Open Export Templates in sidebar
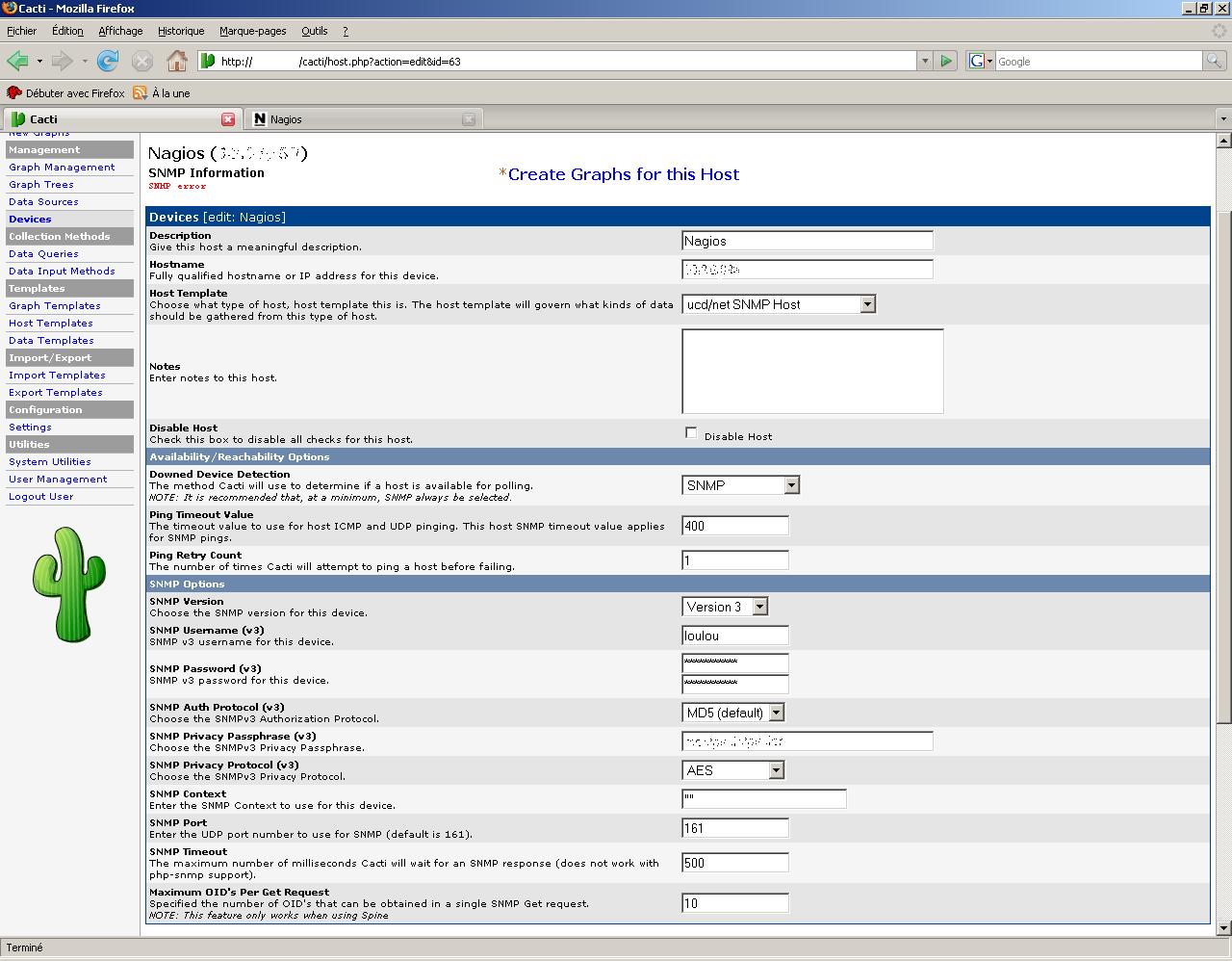 (x=56, y=393)
